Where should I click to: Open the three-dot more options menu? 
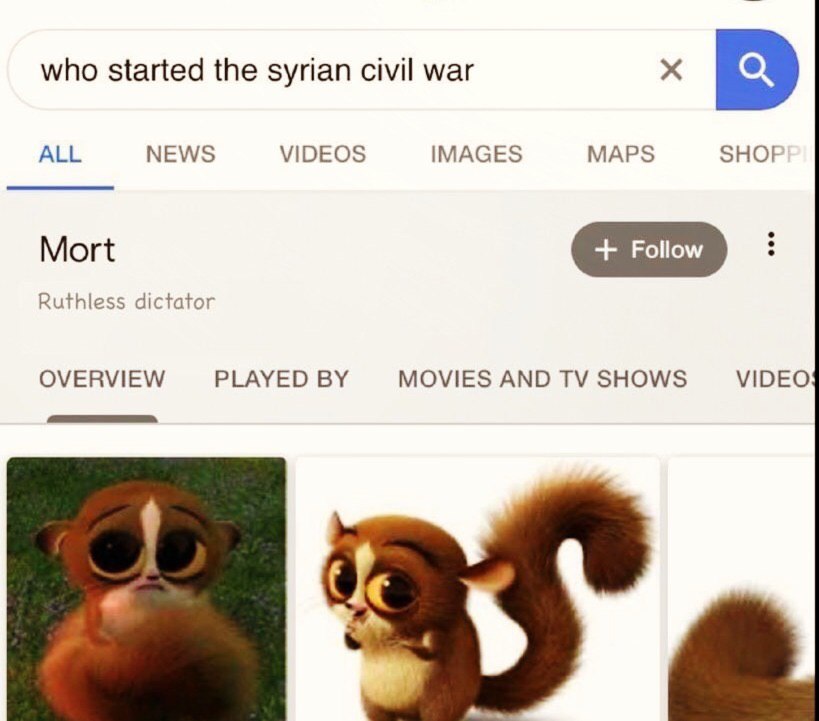(770, 245)
